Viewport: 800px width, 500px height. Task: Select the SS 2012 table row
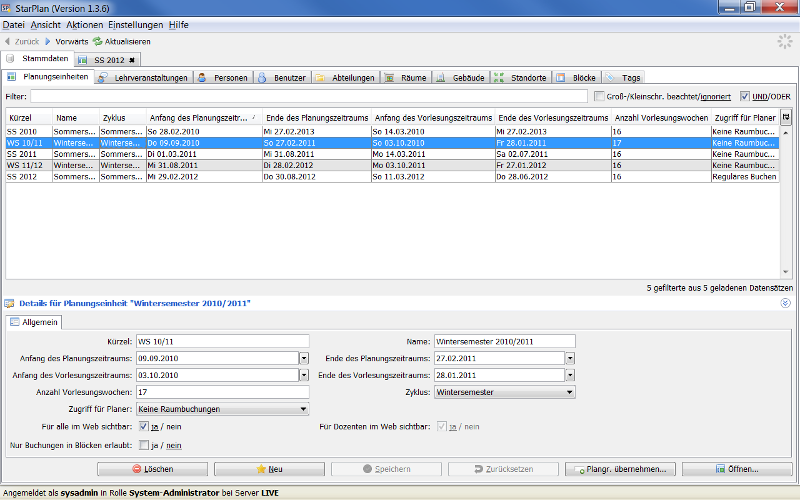(x=392, y=177)
